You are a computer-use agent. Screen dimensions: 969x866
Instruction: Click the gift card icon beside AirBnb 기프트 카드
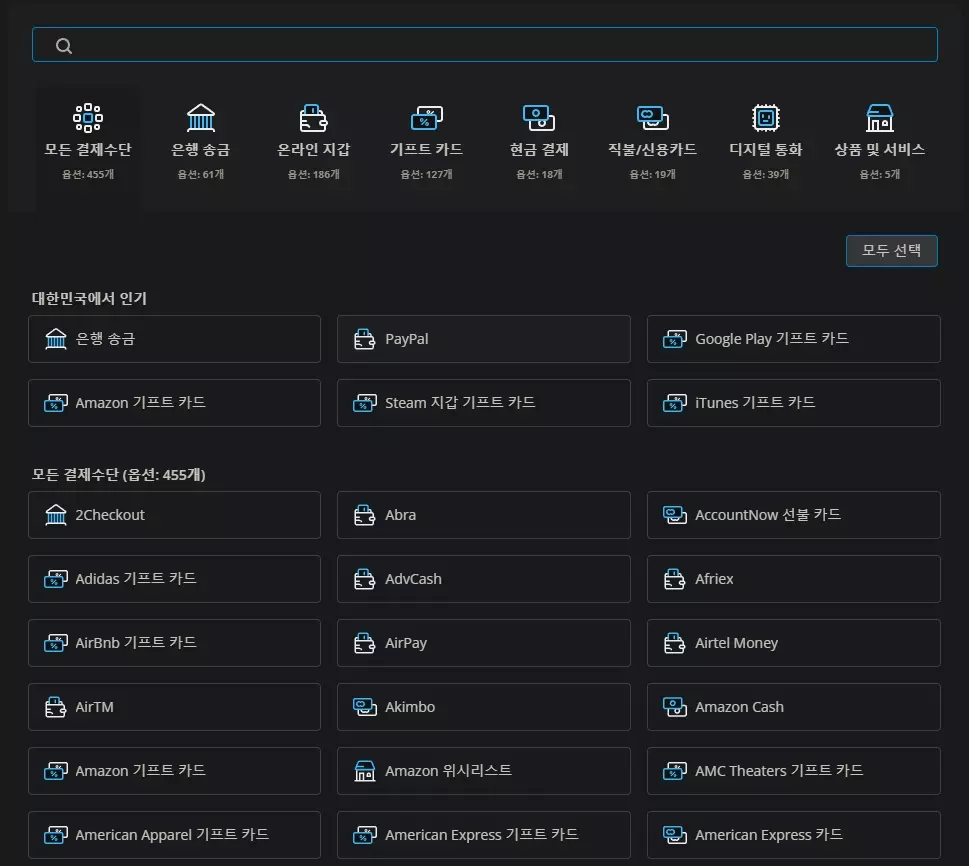pos(56,643)
